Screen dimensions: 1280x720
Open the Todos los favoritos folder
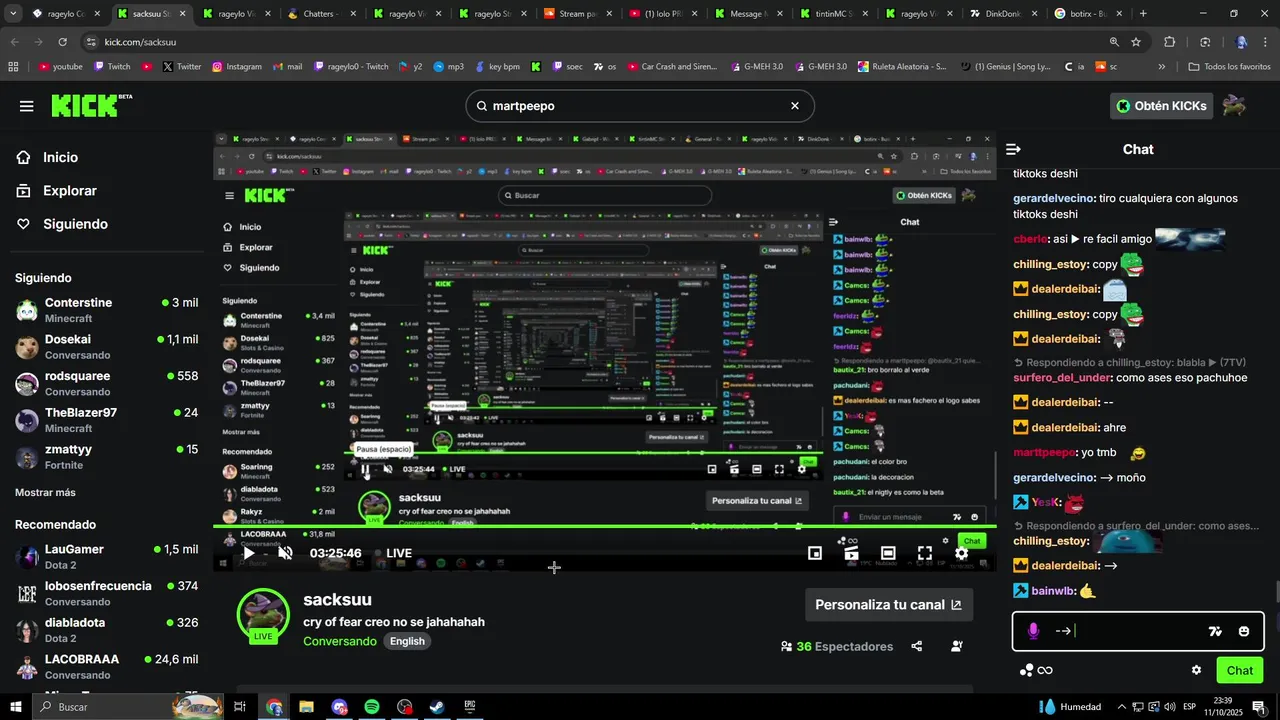(x=1229, y=67)
